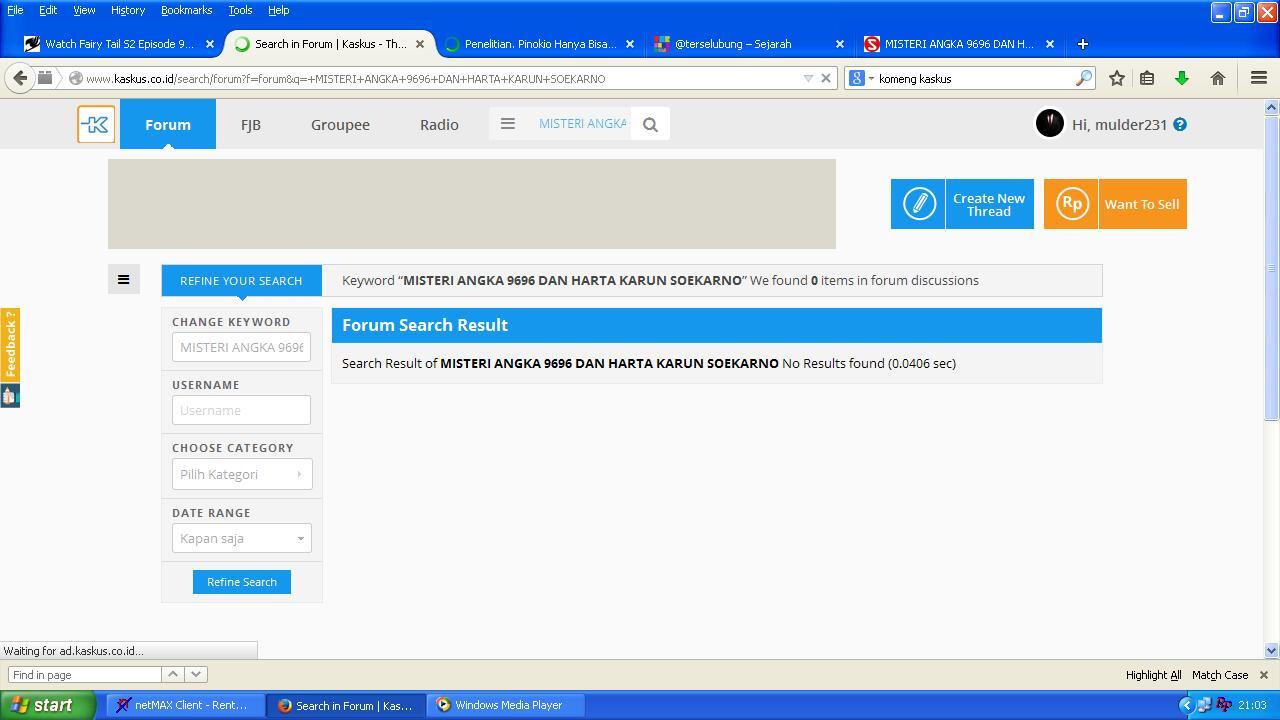The width and height of the screenshot is (1280, 720).
Task: Go to the browser home page icon
Action: (x=1217, y=78)
